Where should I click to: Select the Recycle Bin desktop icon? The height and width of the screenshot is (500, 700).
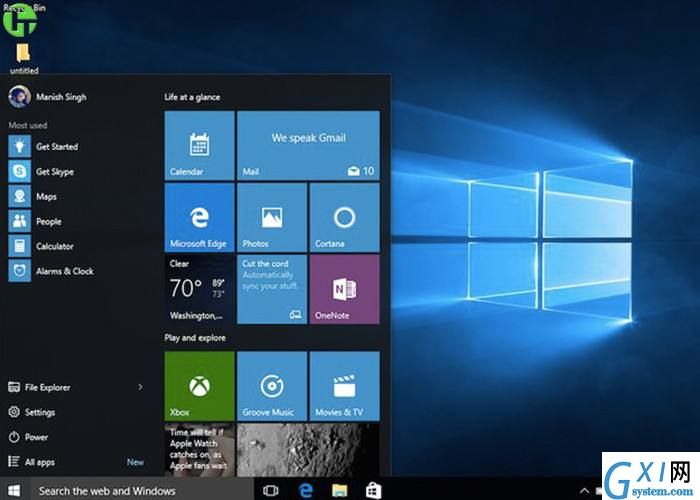tap(20, 20)
